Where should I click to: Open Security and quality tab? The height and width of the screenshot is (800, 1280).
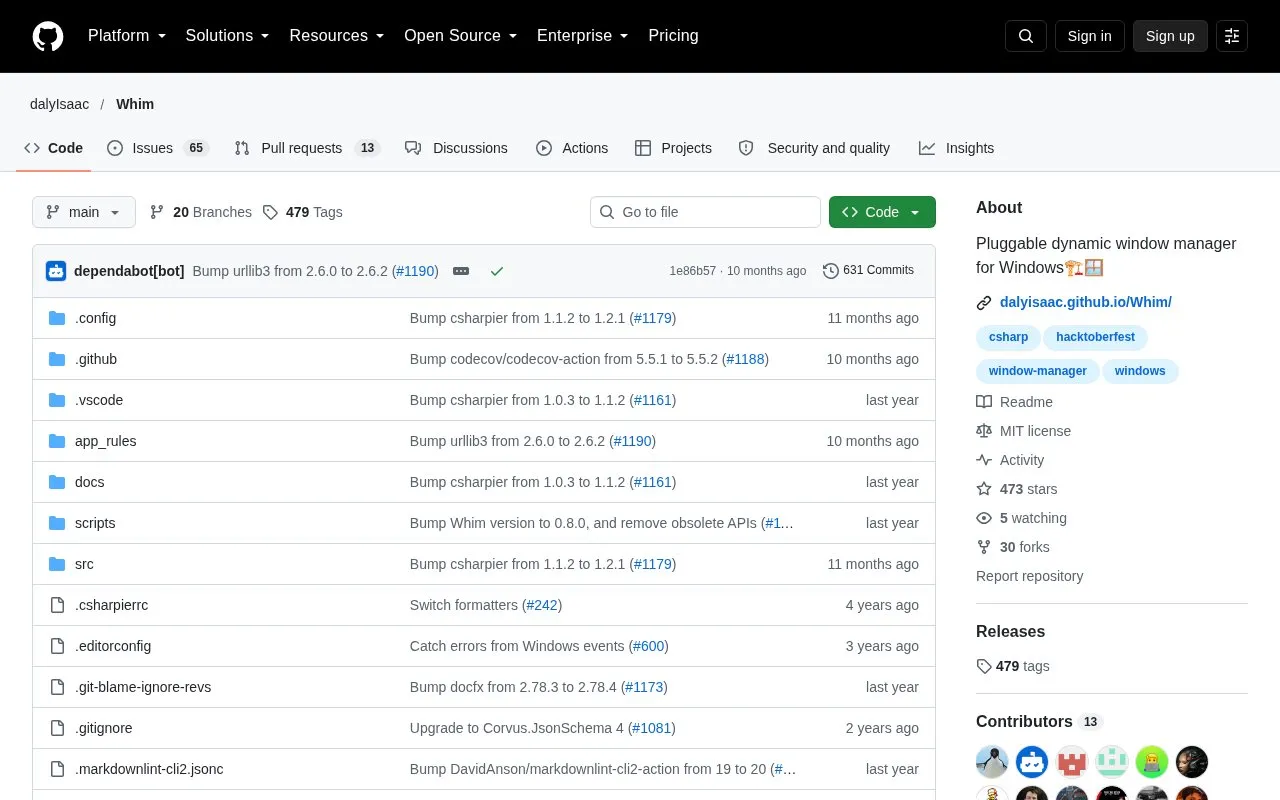814,148
